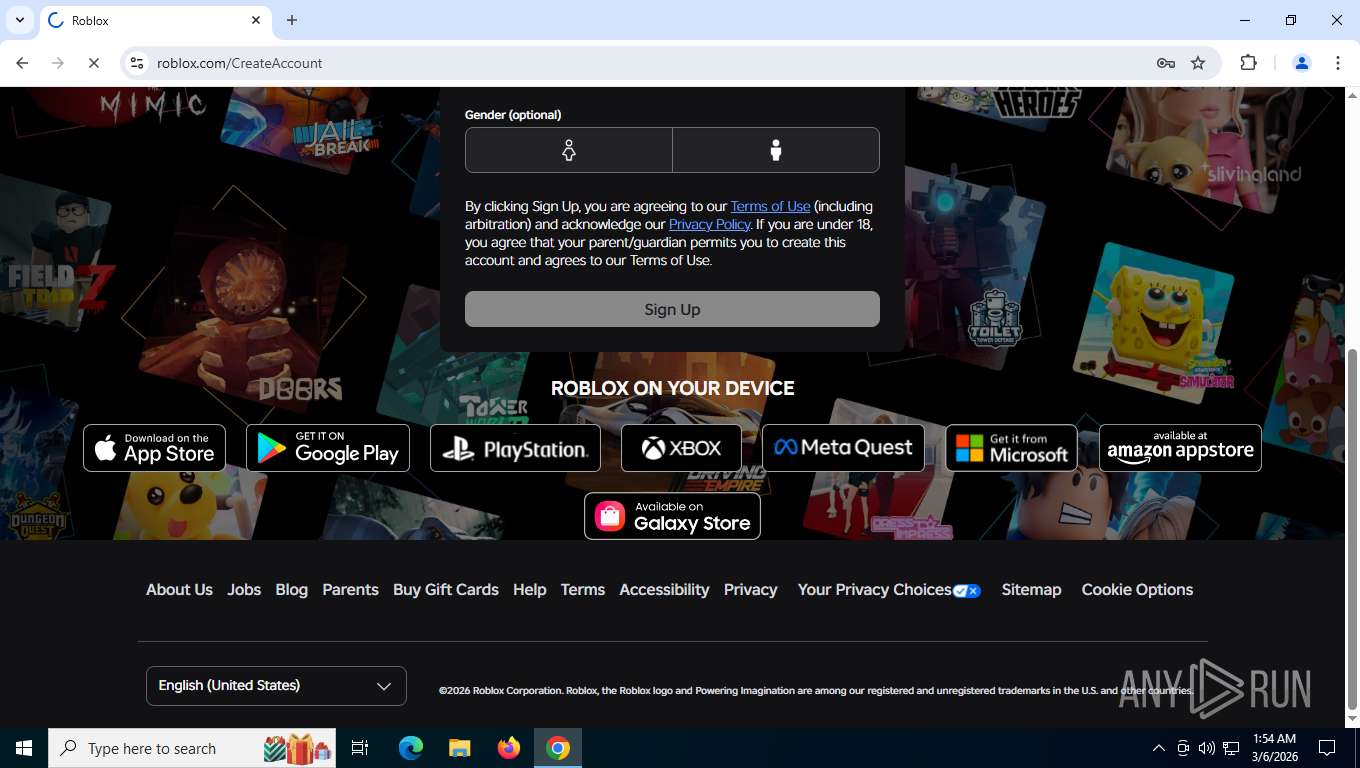
Task: Open File Explorer from taskbar
Action: coord(459,748)
